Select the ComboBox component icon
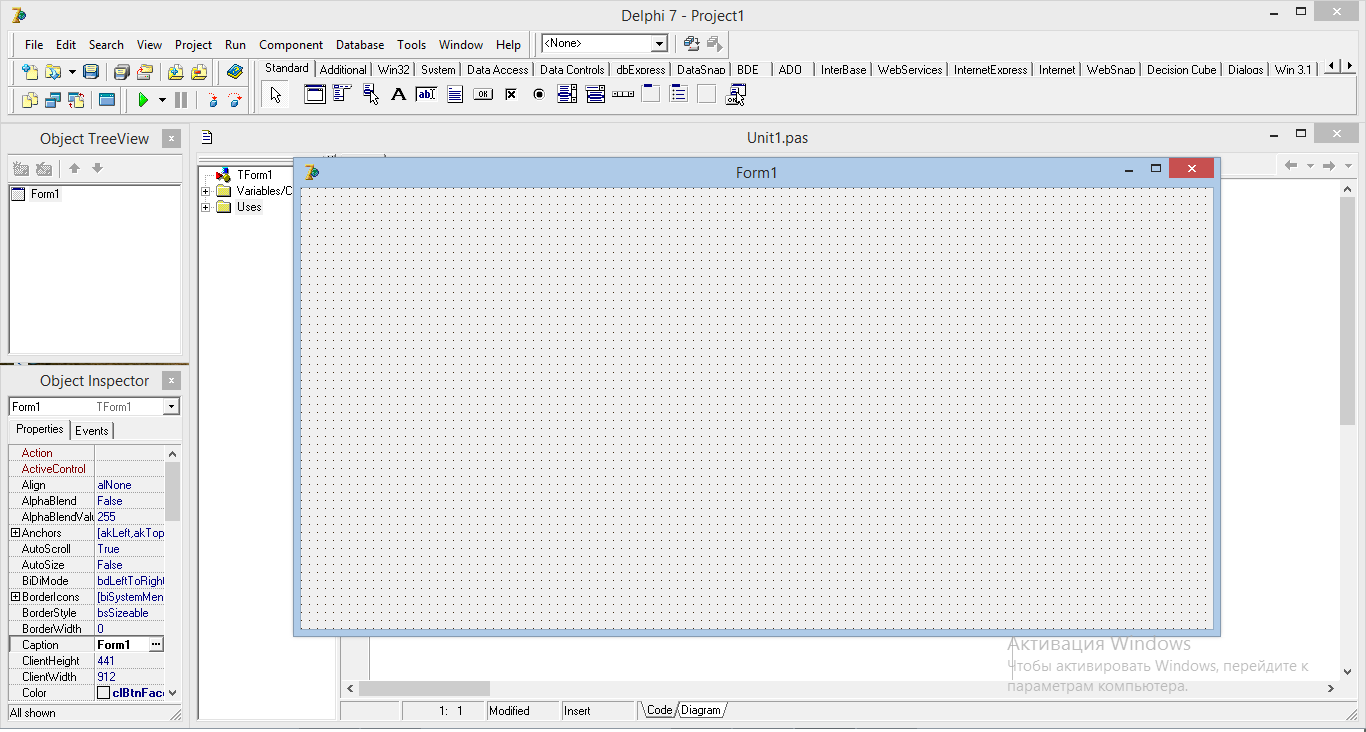The image size is (1366, 732). point(595,95)
